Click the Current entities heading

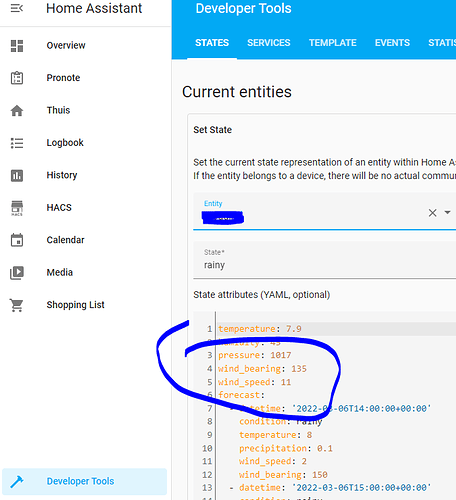coord(237,92)
